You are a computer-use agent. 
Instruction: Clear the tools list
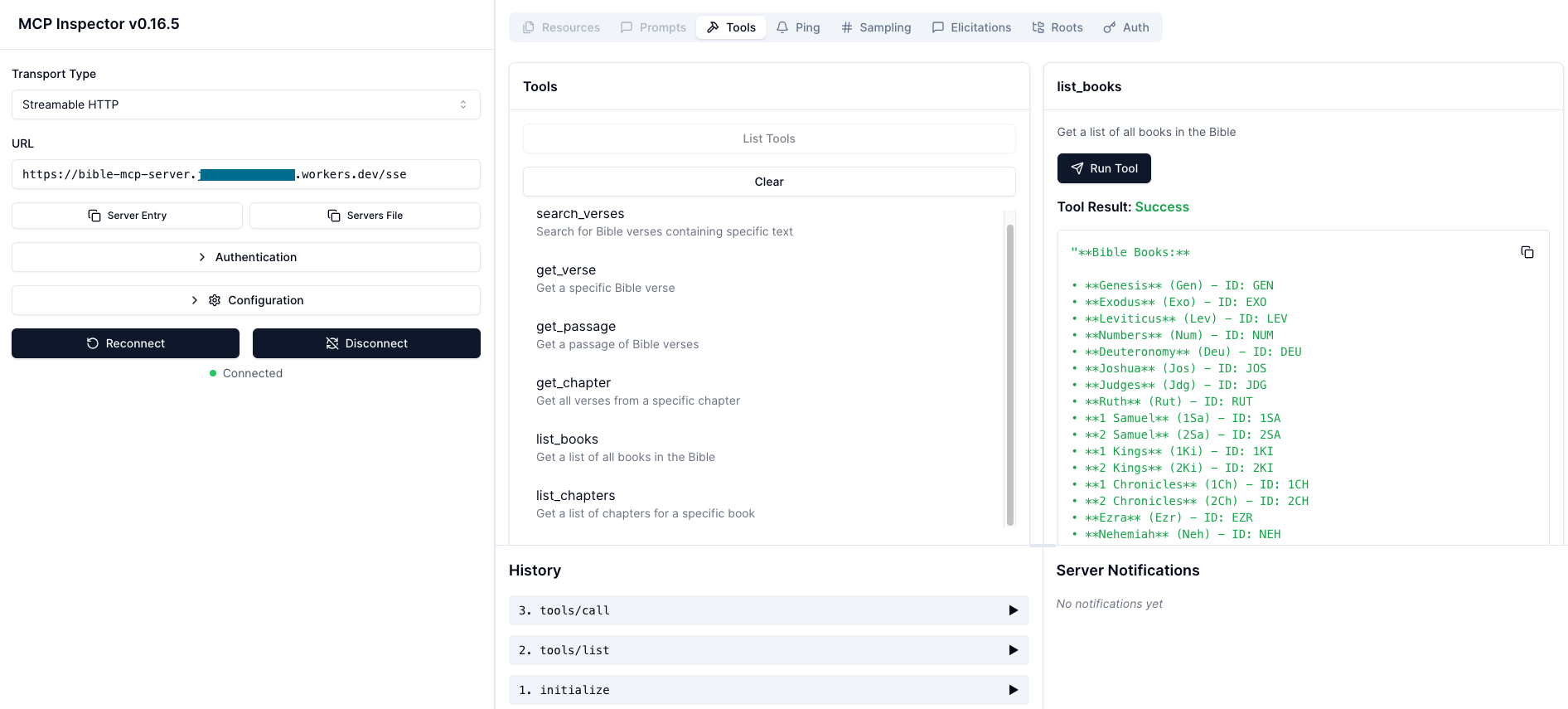769,182
